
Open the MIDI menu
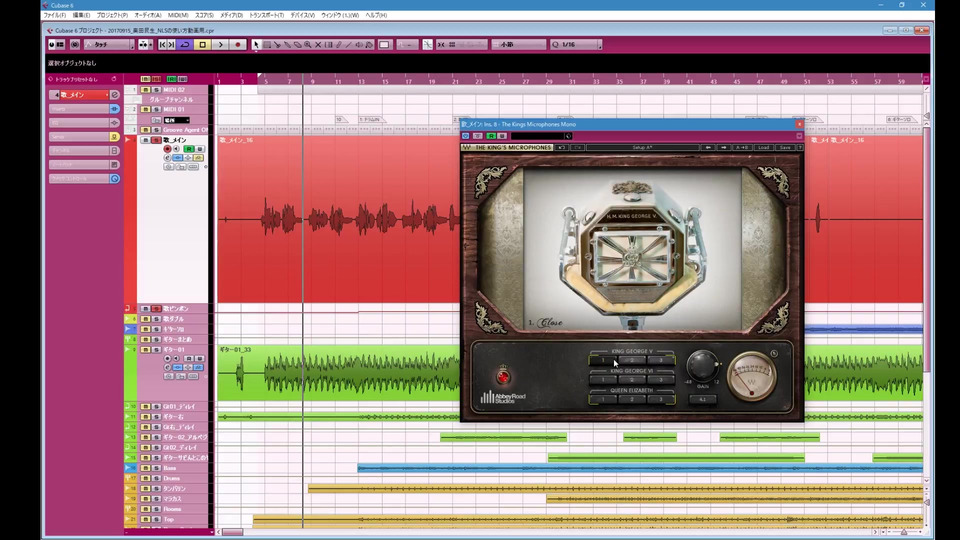coord(178,15)
